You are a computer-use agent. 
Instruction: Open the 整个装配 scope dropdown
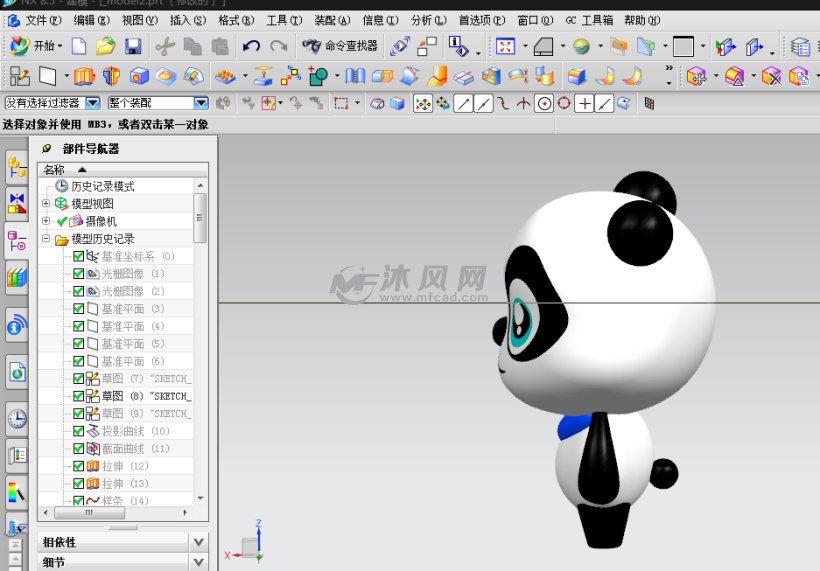click(x=201, y=103)
